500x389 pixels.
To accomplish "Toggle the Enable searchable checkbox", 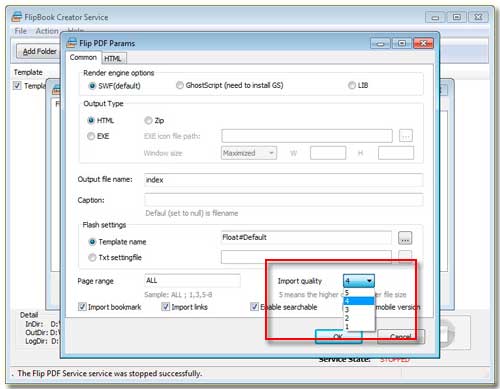I will pyautogui.click(x=254, y=307).
